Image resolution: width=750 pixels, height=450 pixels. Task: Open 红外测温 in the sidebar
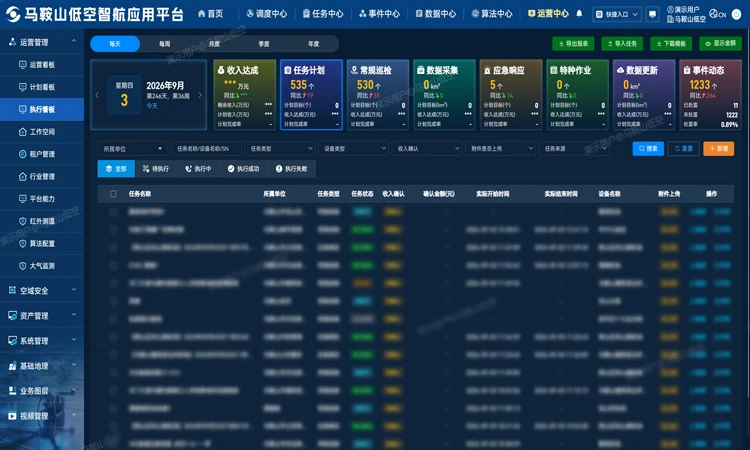pyautogui.click(x=42, y=221)
